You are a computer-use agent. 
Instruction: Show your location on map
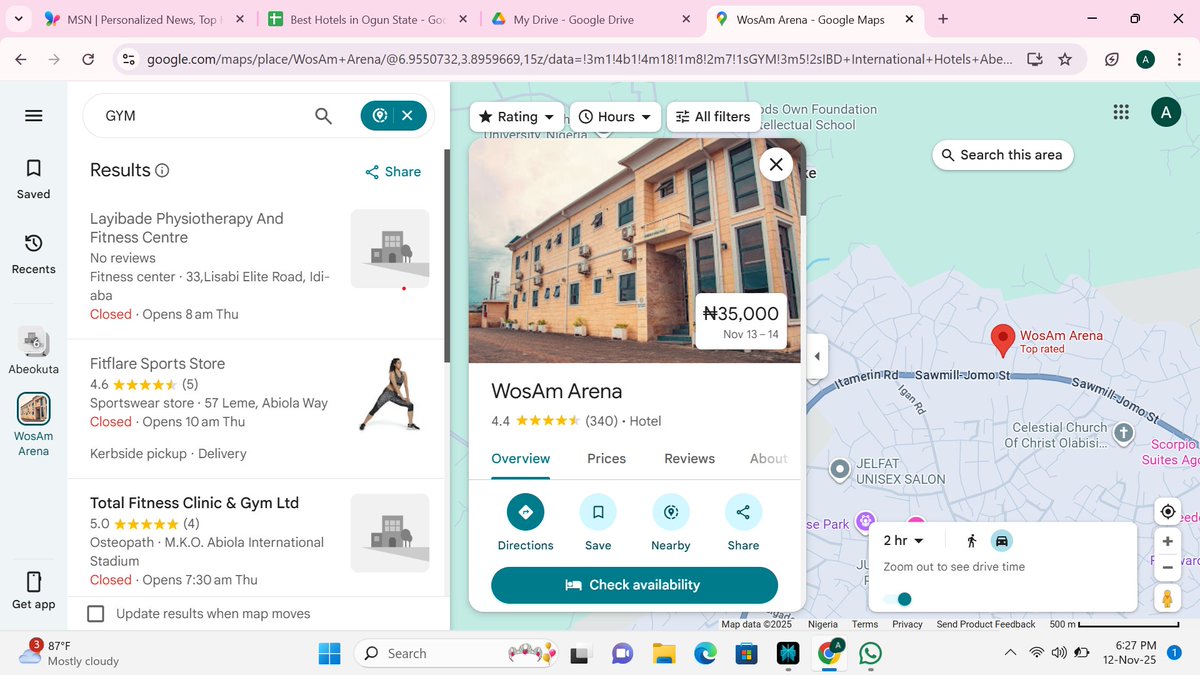pos(1167,512)
